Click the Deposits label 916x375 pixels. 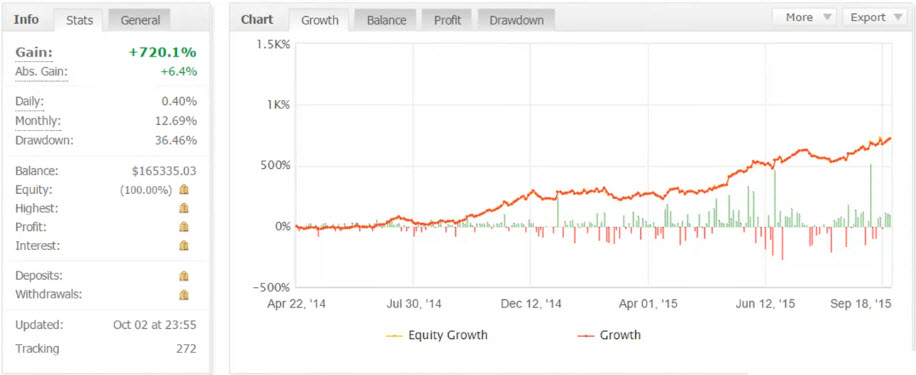pos(39,275)
